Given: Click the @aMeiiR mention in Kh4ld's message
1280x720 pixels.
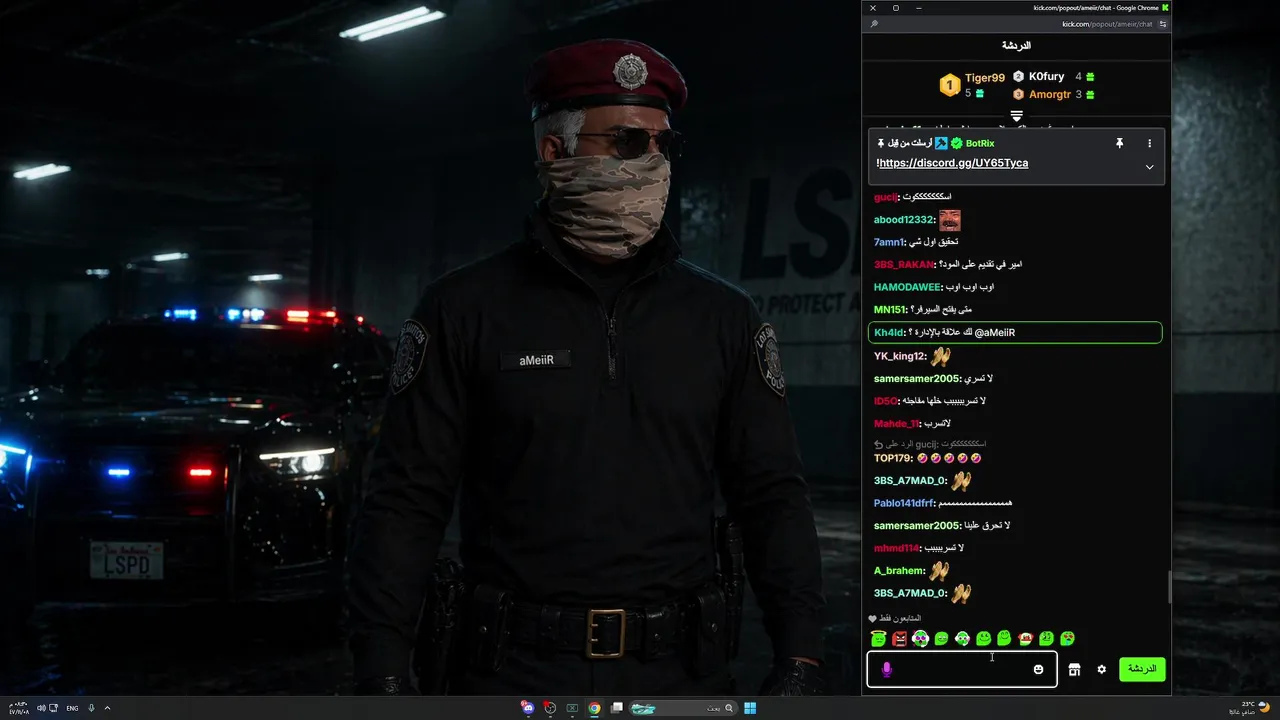Looking at the screenshot, I should (x=994, y=332).
